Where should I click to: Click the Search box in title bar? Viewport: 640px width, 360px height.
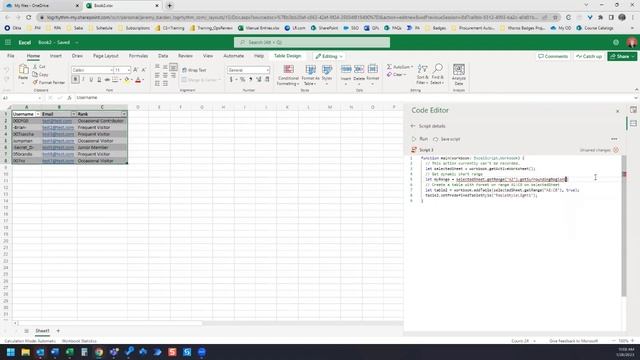[312, 42]
